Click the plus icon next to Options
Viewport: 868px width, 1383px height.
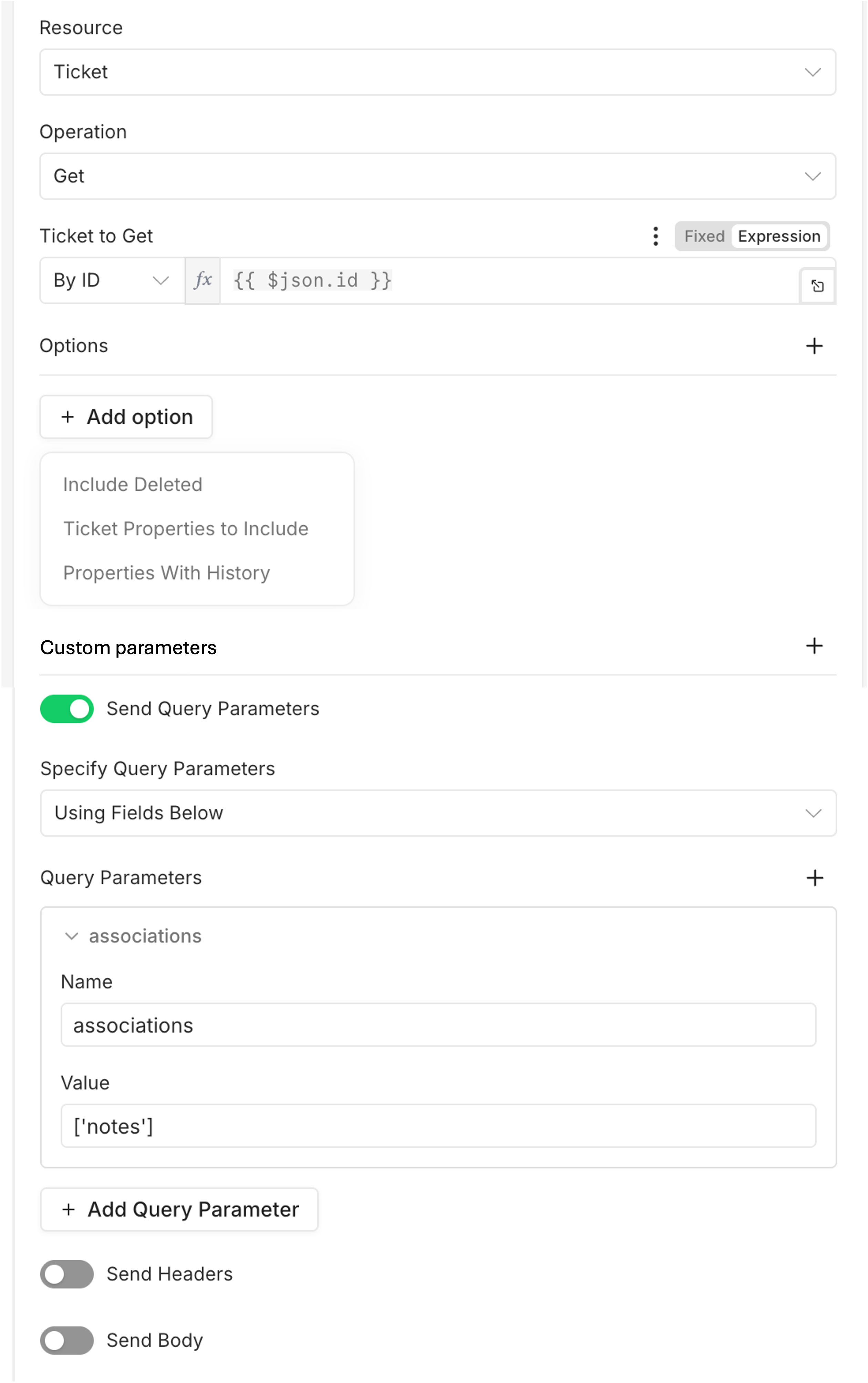pyautogui.click(x=814, y=345)
